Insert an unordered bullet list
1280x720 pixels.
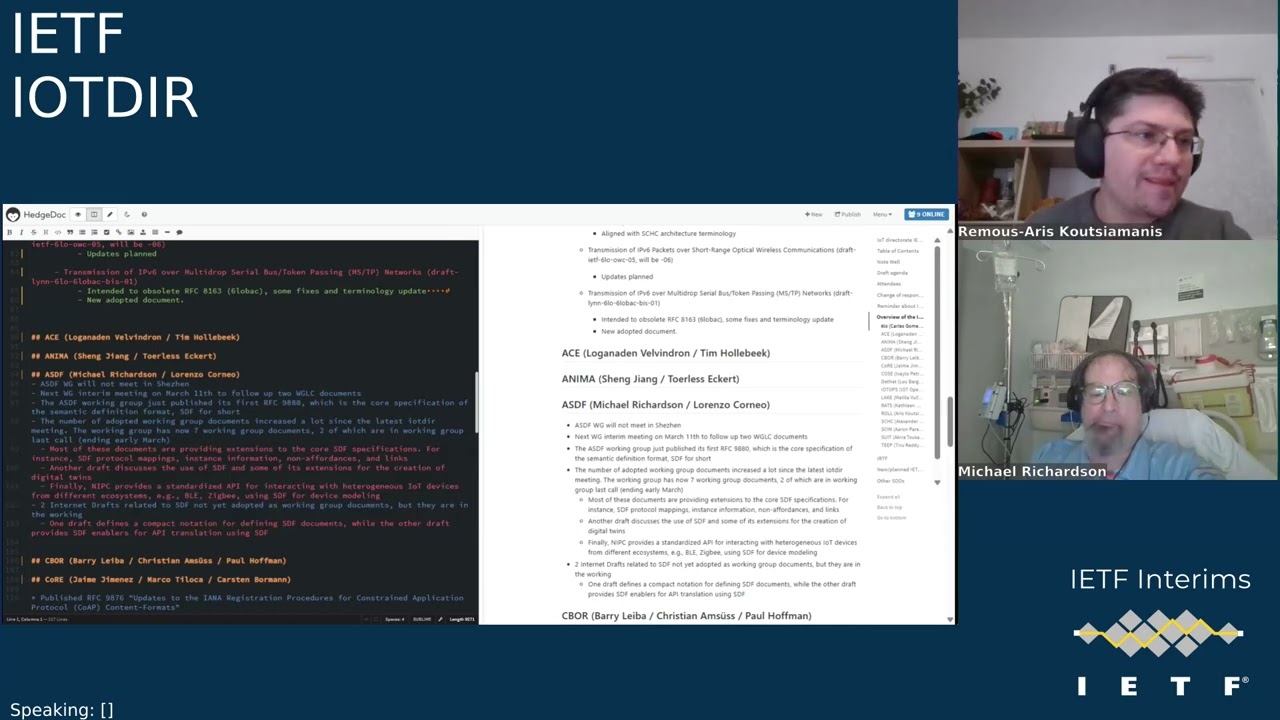(82, 232)
